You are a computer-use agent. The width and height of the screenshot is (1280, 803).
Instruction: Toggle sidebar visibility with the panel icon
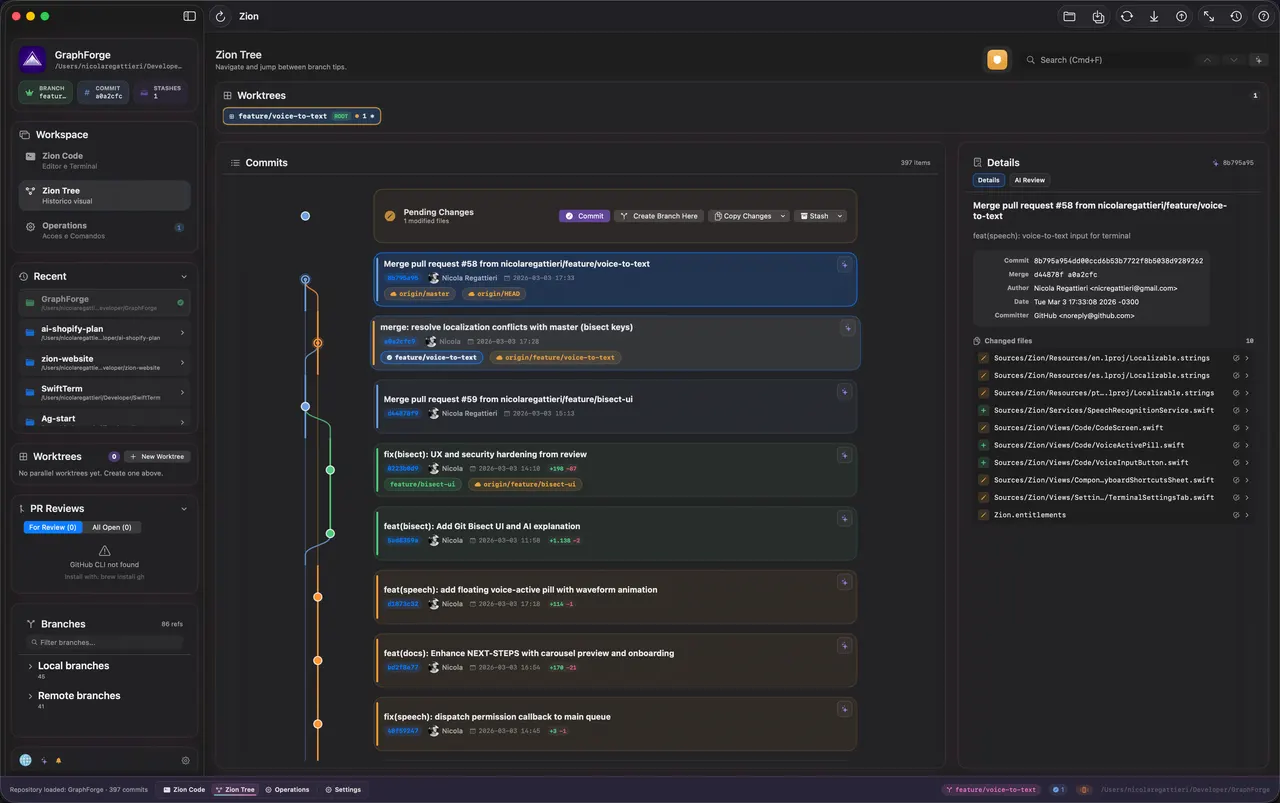click(190, 16)
